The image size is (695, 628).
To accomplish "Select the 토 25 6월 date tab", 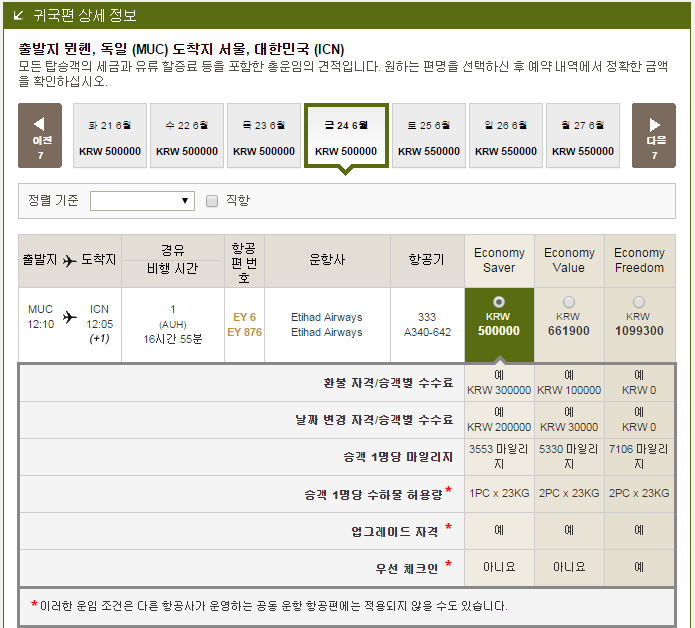I will (429, 136).
